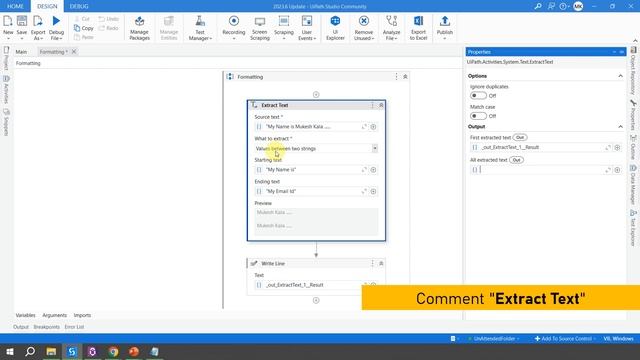Add activity above Extract Text
Image resolution: width=640 pixels, height=360 pixels.
(x=316, y=95)
